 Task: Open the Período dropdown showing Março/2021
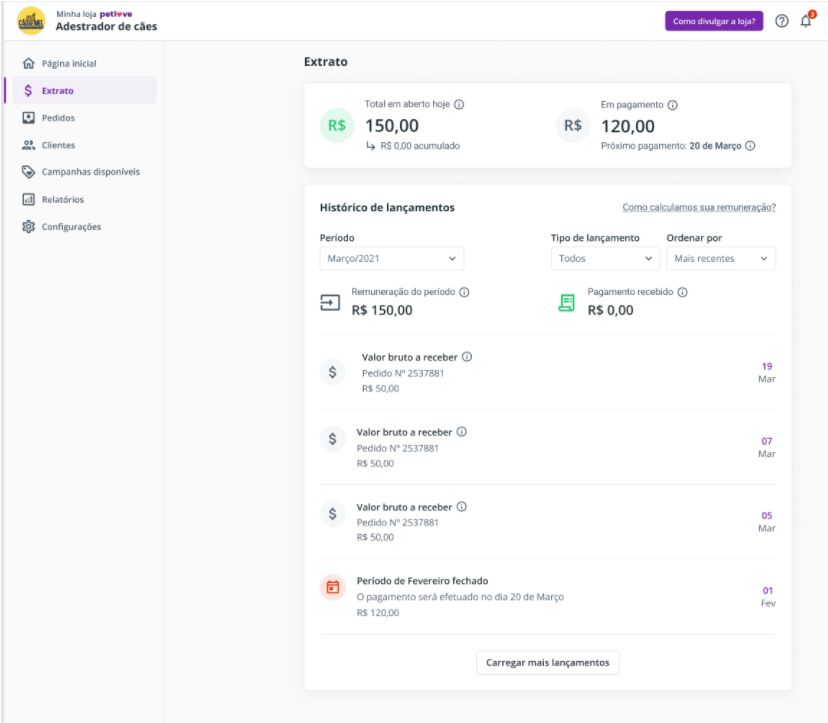click(391, 258)
